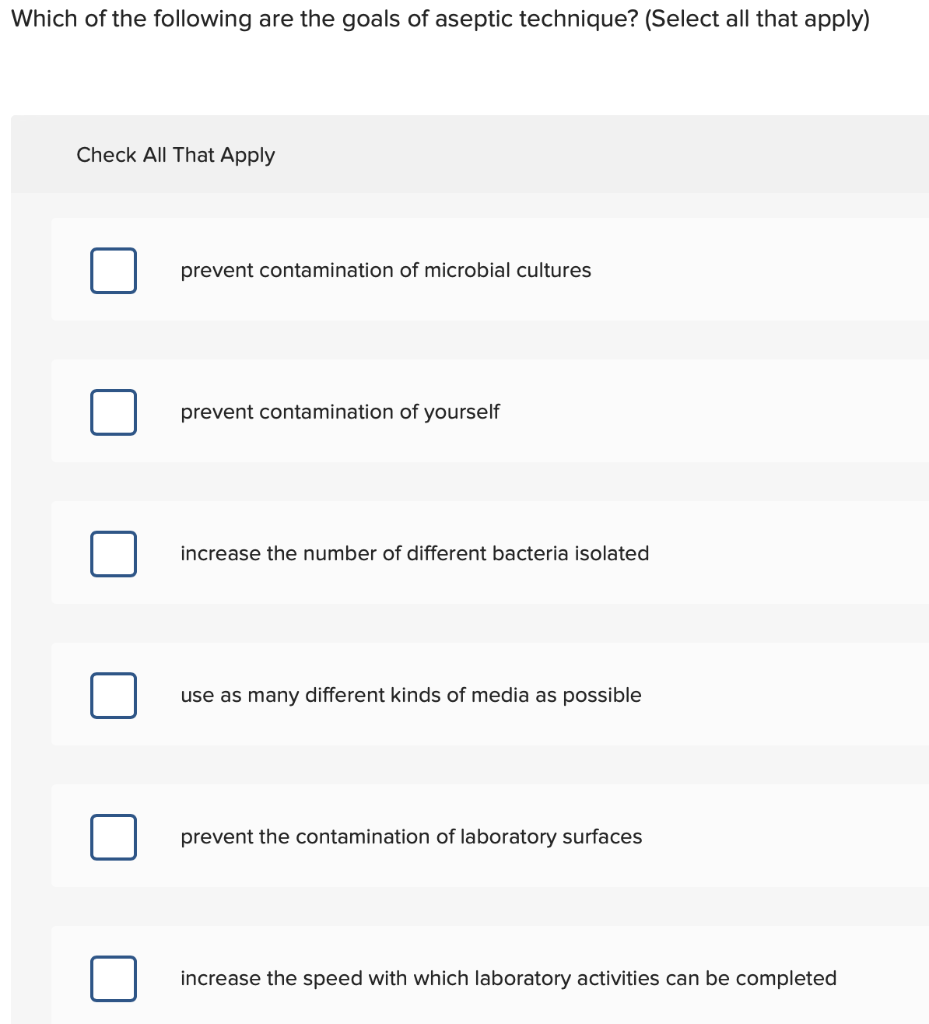Viewport: 929px width, 1024px height.
Task: Click the 'Check All That Apply' header
Action: [176, 155]
